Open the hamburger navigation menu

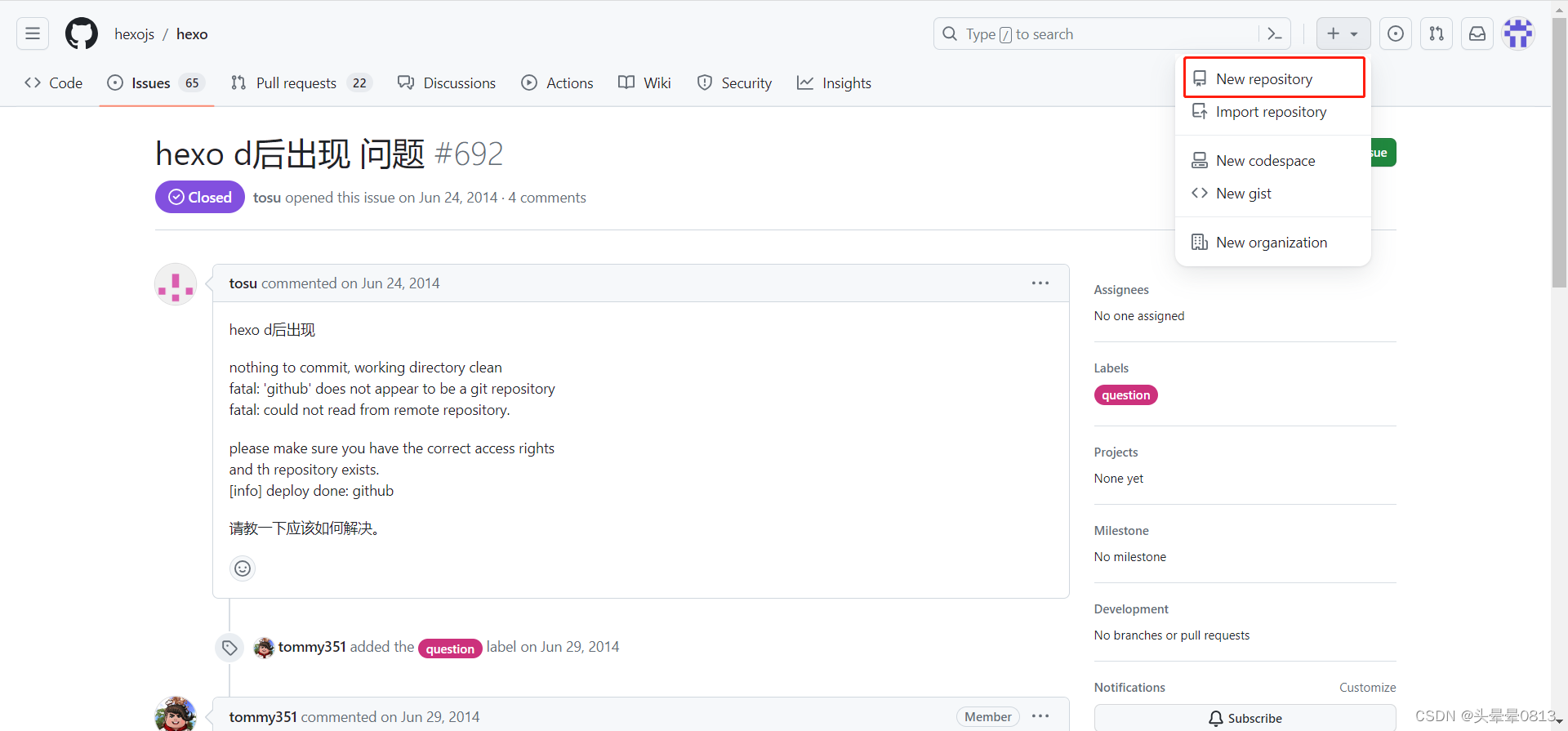(x=33, y=33)
